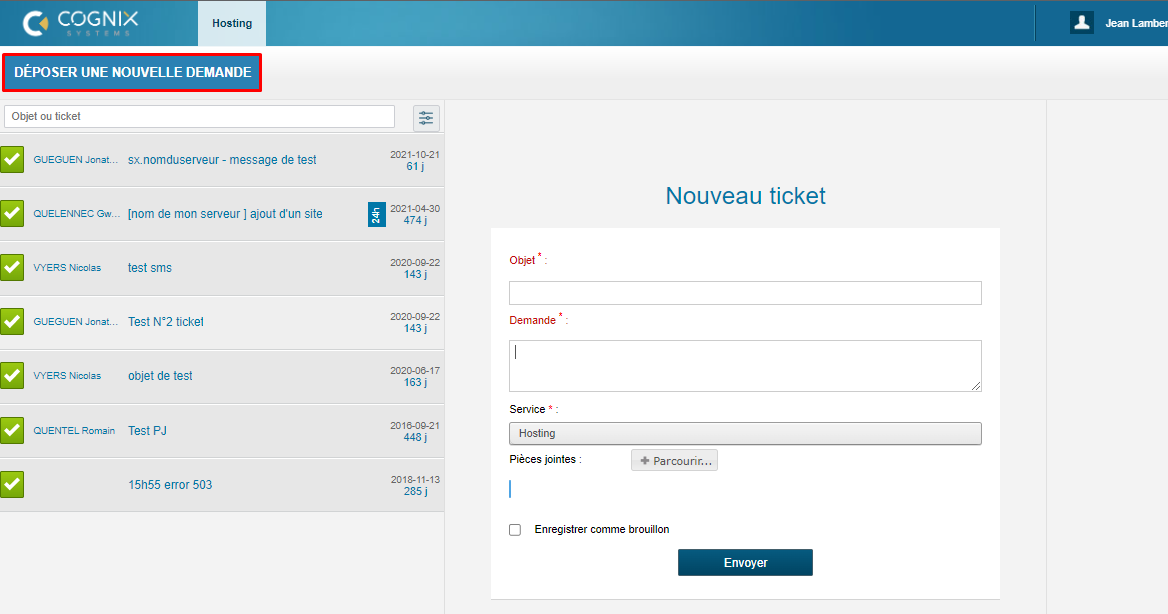
Task: Click the blue '24h' badge on ajout d'un site
Action: click(x=376, y=213)
